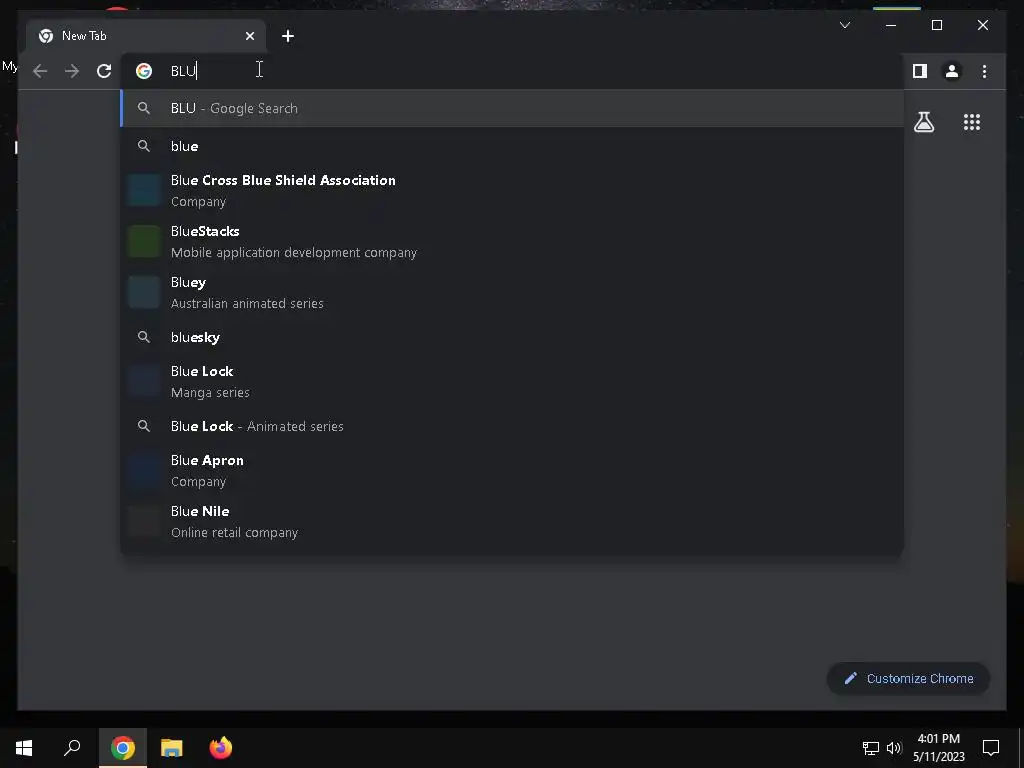Open the notification center icon
Image resolution: width=1024 pixels, height=768 pixels.
click(x=991, y=748)
